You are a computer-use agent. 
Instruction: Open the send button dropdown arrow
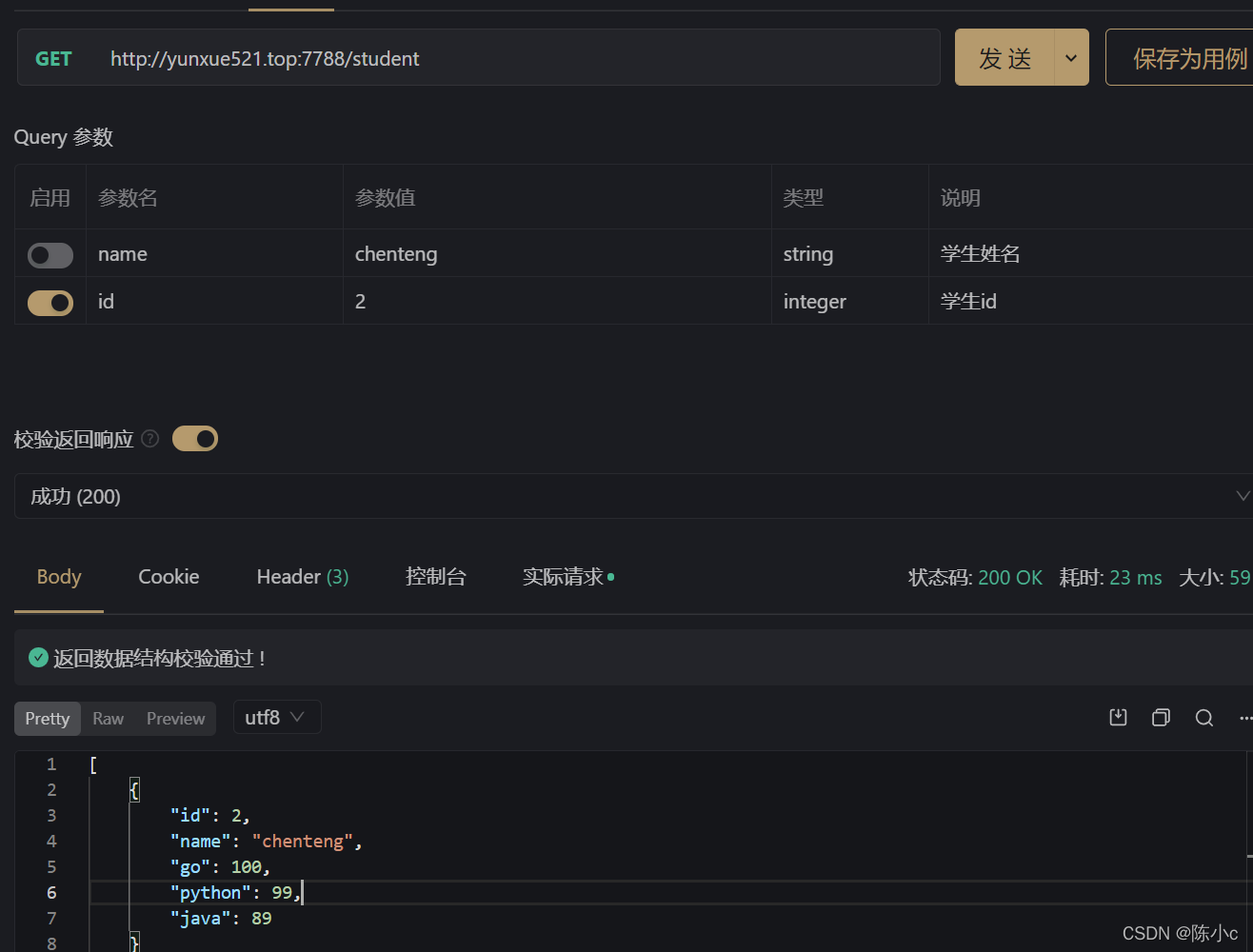point(1071,58)
